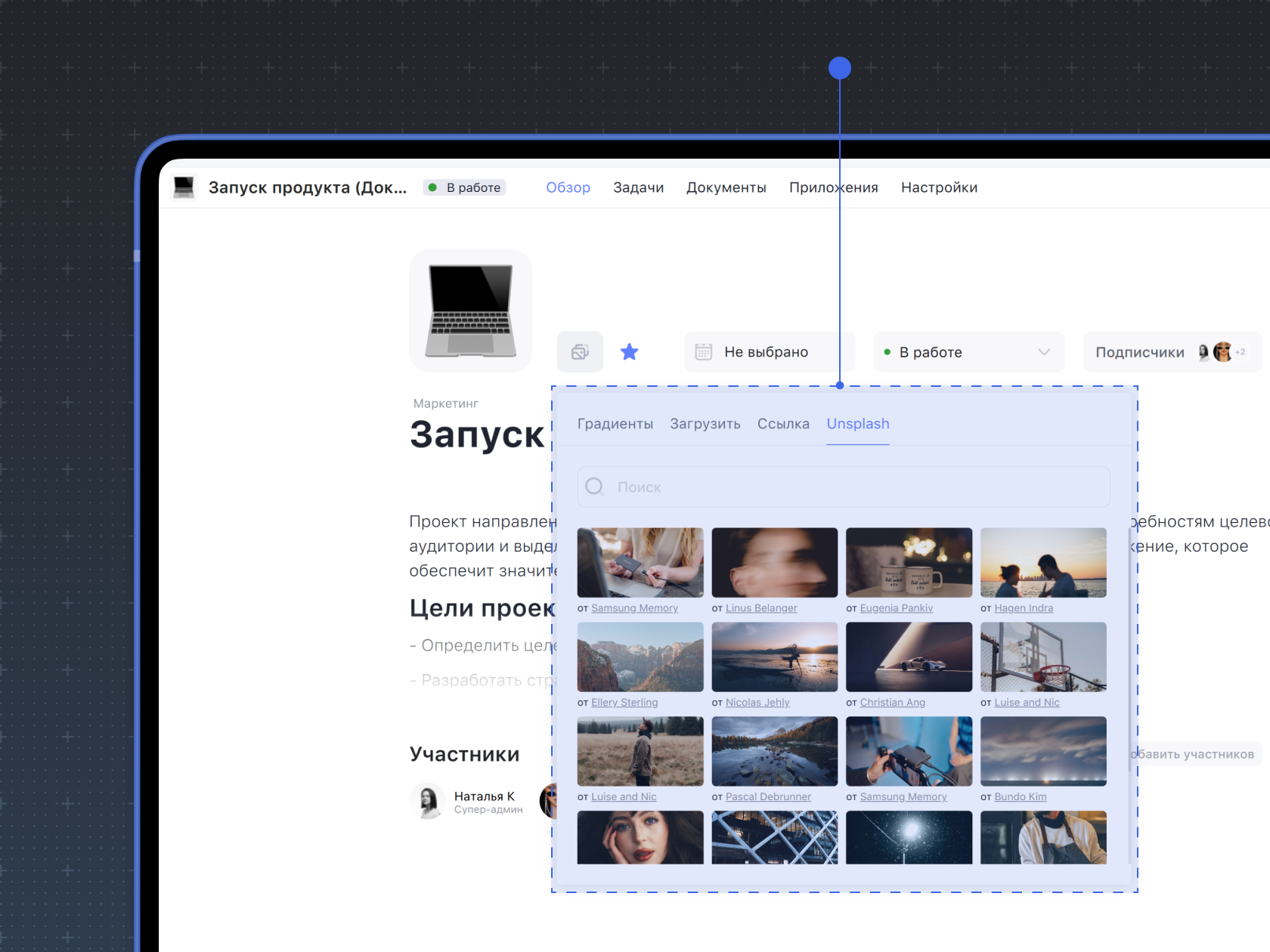Select the basketball hoop photo thumbnail
This screenshot has width=1270, height=952.
pyautogui.click(x=1043, y=657)
